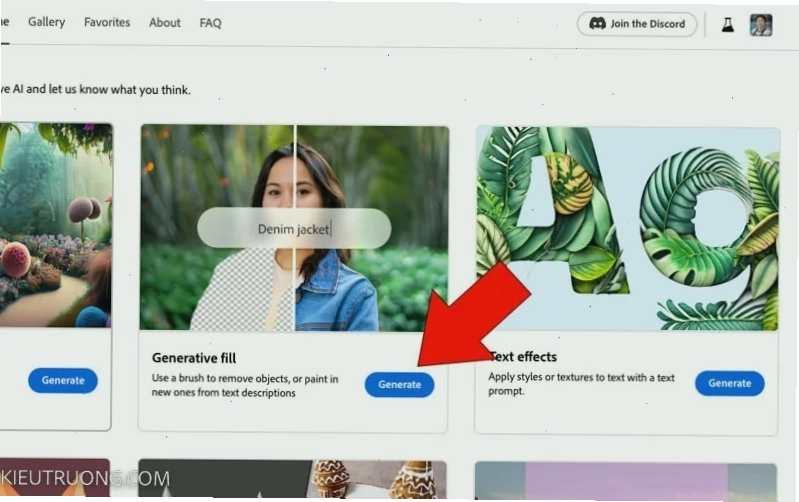Open the FAQ page
Screen dimensions: 799x502
[210, 23]
